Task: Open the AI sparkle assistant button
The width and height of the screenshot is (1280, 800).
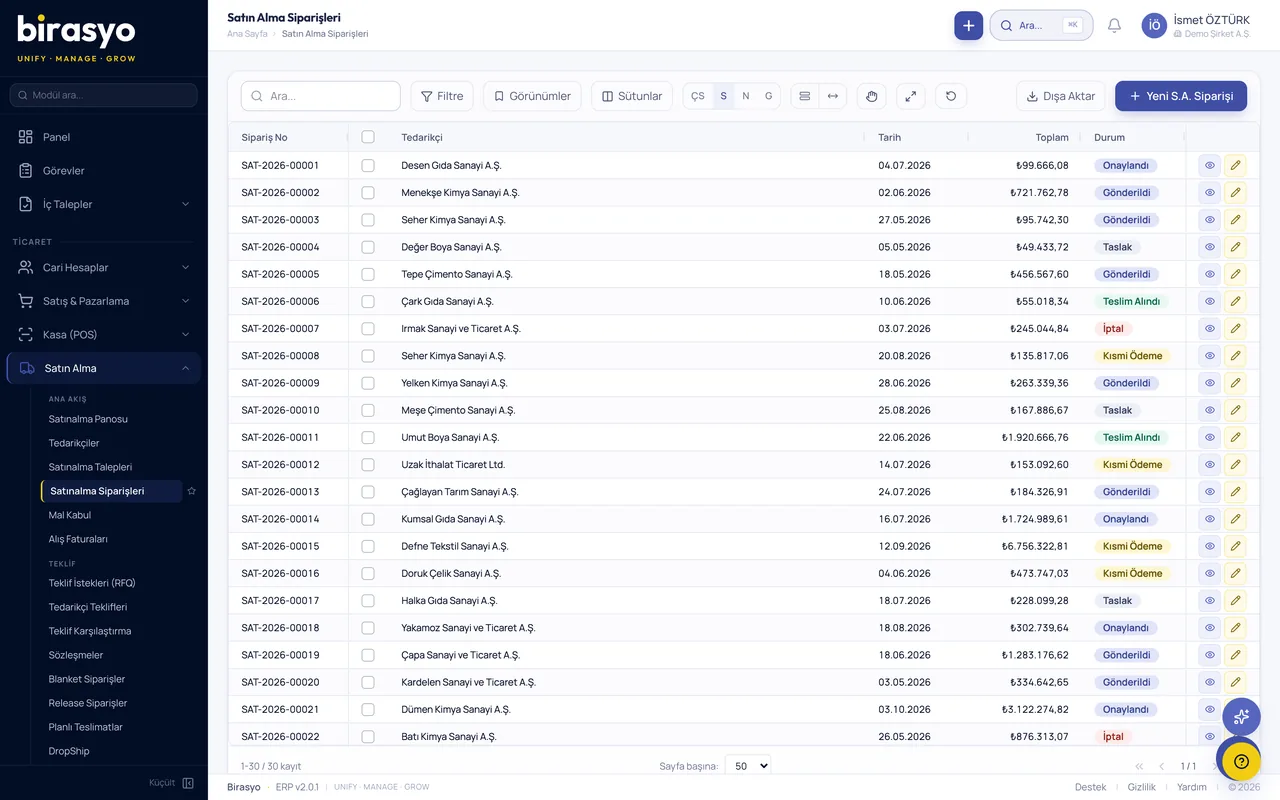Action: [x=1241, y=716]
